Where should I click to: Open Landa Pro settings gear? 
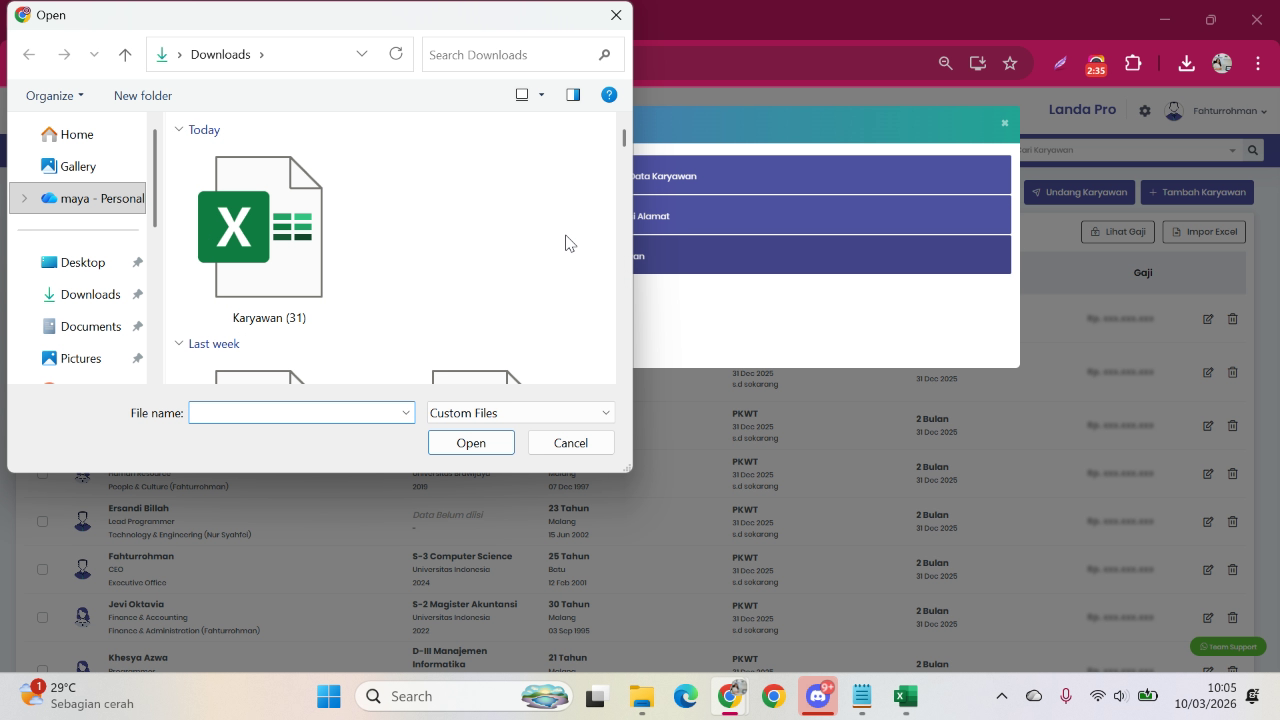pos(1145,111)
